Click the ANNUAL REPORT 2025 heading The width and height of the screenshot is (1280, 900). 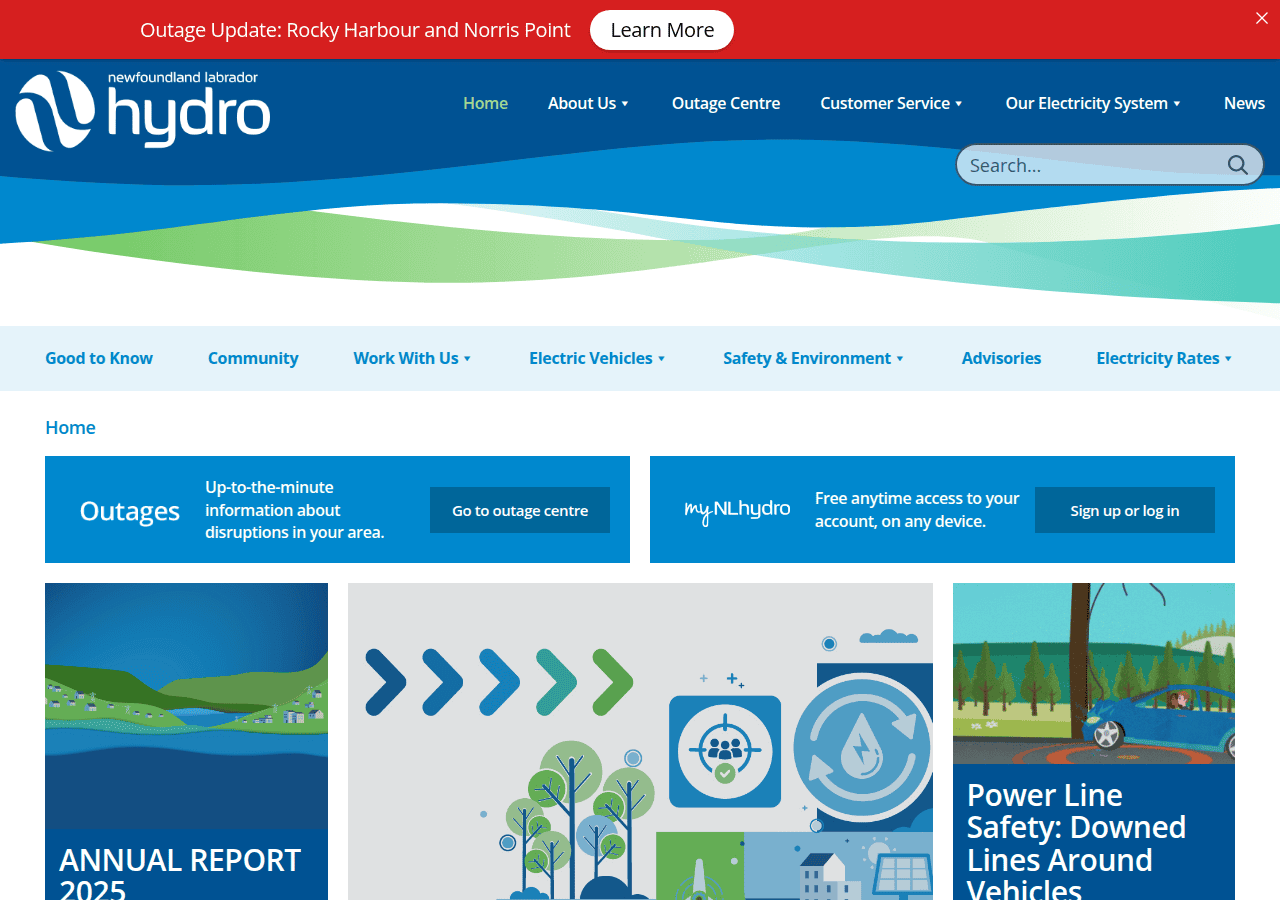[x=180, y=875]
